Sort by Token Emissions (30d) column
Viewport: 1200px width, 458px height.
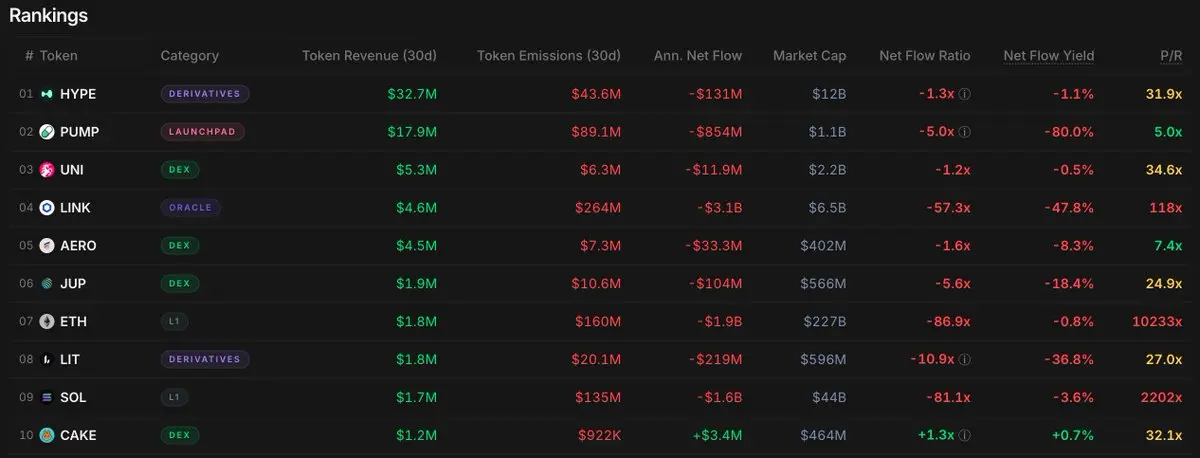point(549,56)
